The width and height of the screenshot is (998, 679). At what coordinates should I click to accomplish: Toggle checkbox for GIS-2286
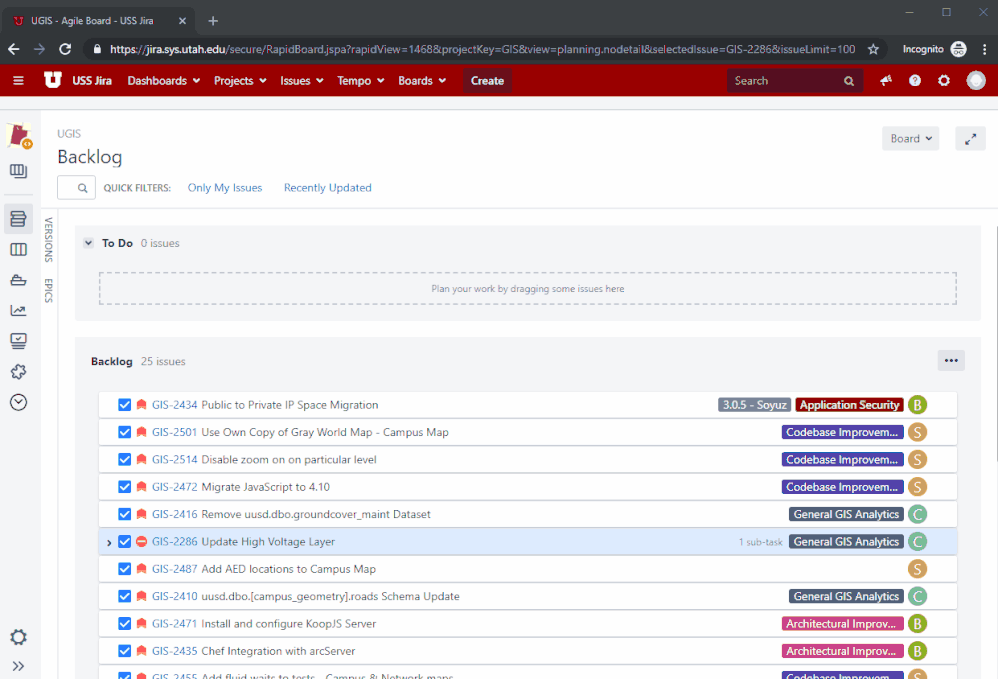tap(125, 542)
